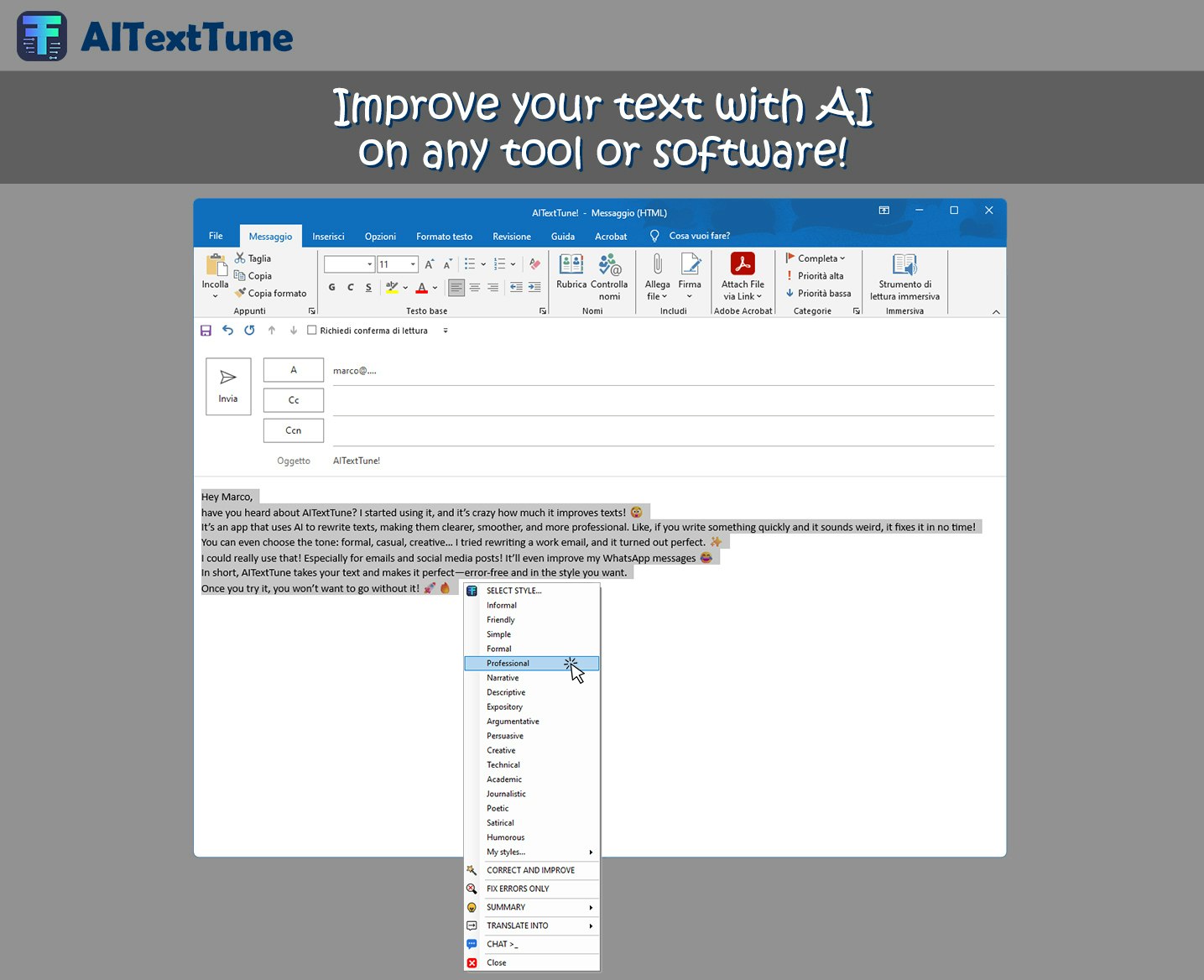The height and width of the screenshot is (980, 1204).
Task: Switch to the Opzioni tab
Action: [380, 237]
